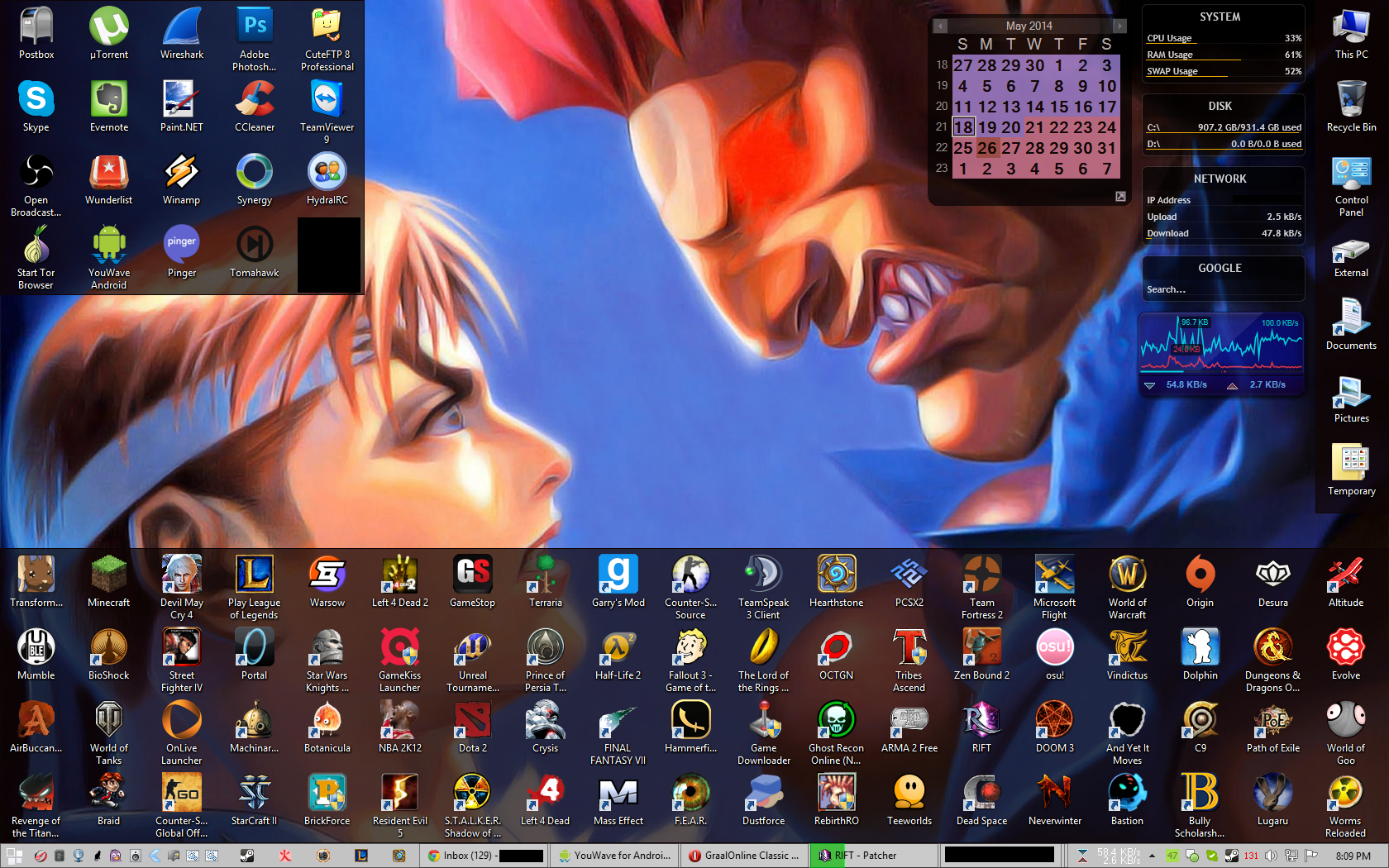Click the May 2014 calendar header

pos(1029,26)
